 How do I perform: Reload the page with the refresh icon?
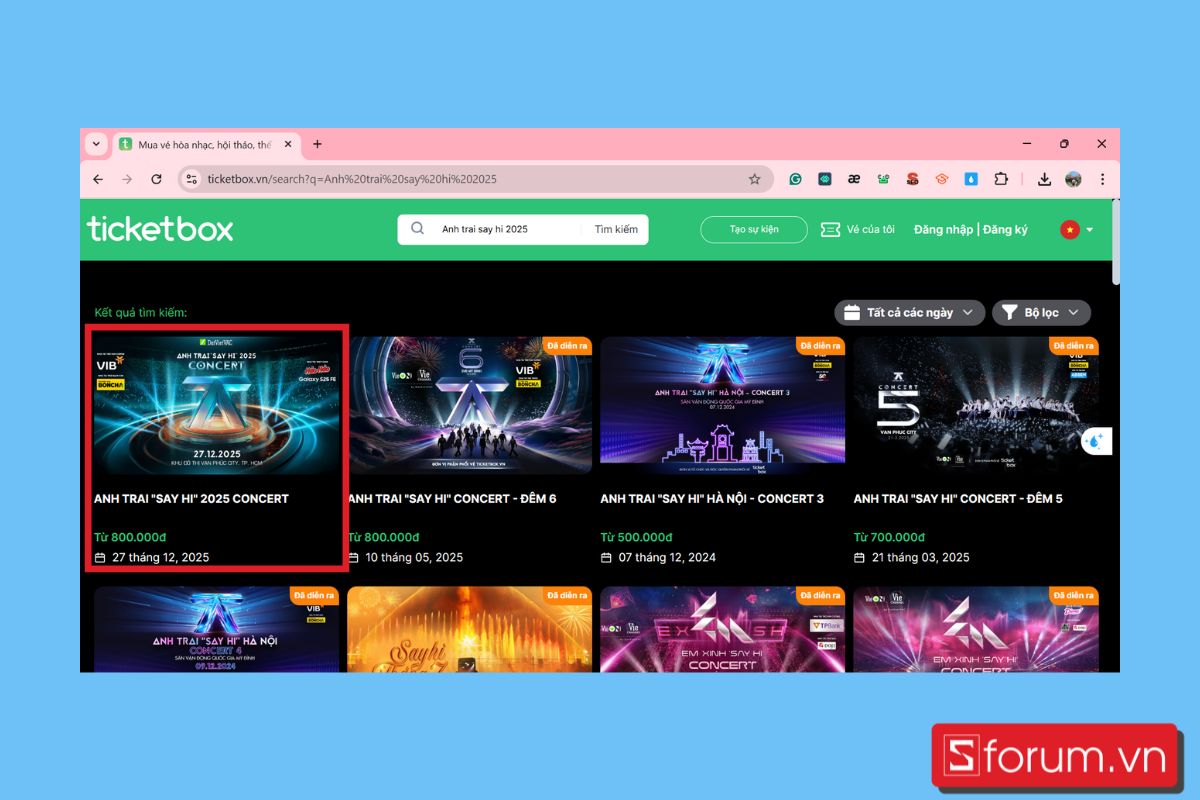156,179
